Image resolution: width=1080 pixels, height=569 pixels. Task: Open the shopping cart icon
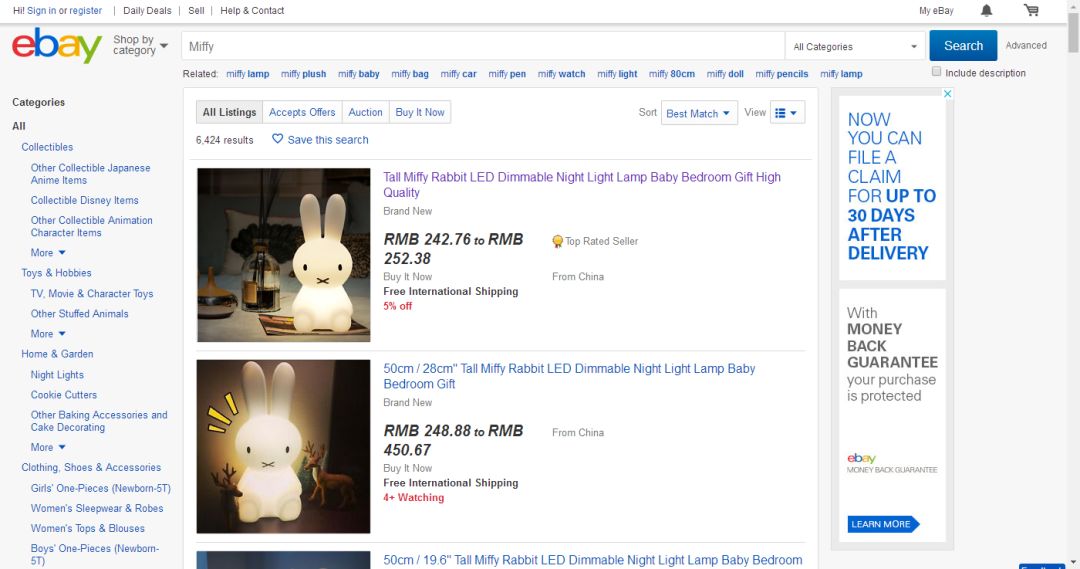point(1031,10)
